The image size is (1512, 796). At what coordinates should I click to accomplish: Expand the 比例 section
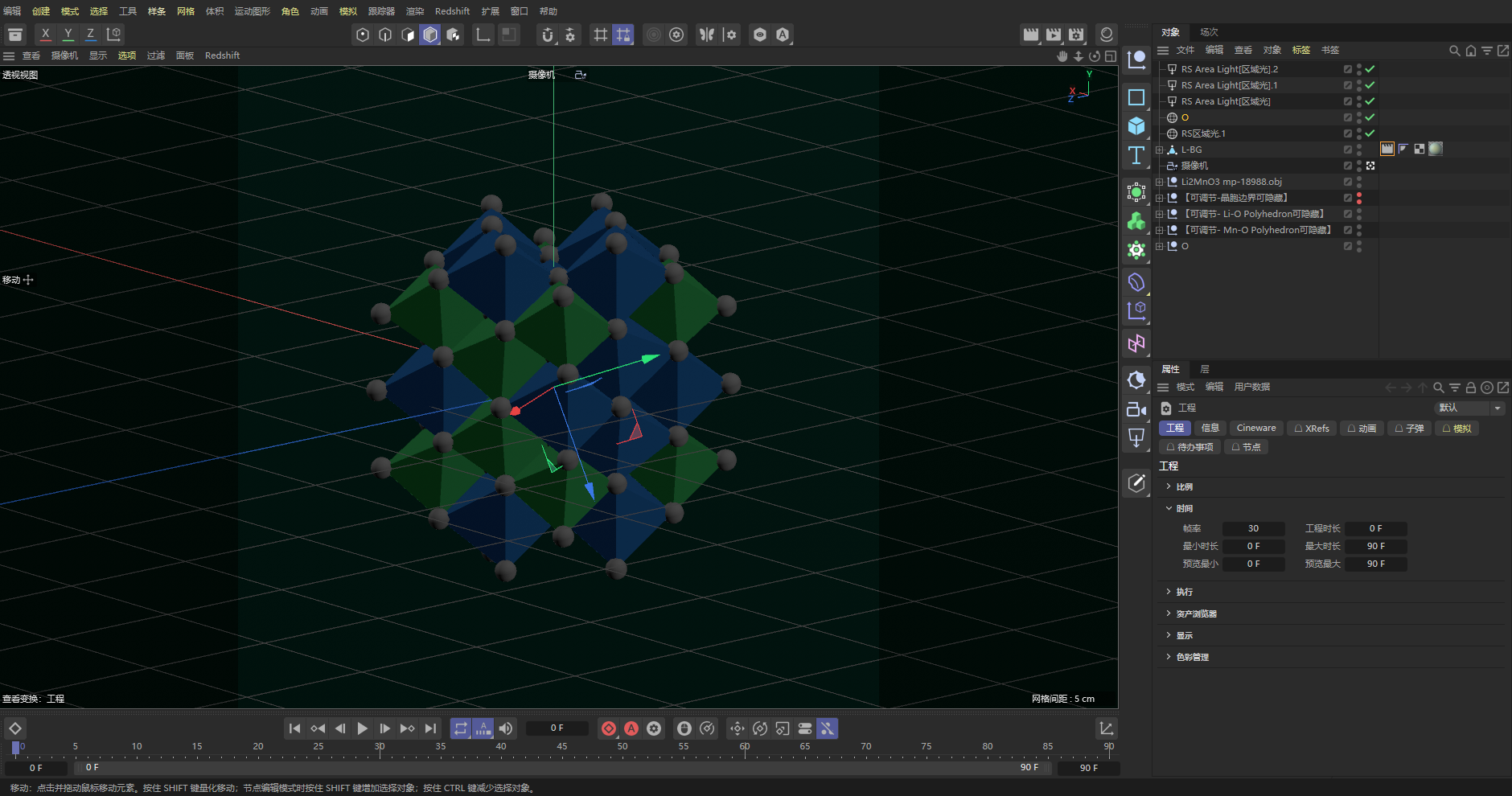tap(1169, 486)
